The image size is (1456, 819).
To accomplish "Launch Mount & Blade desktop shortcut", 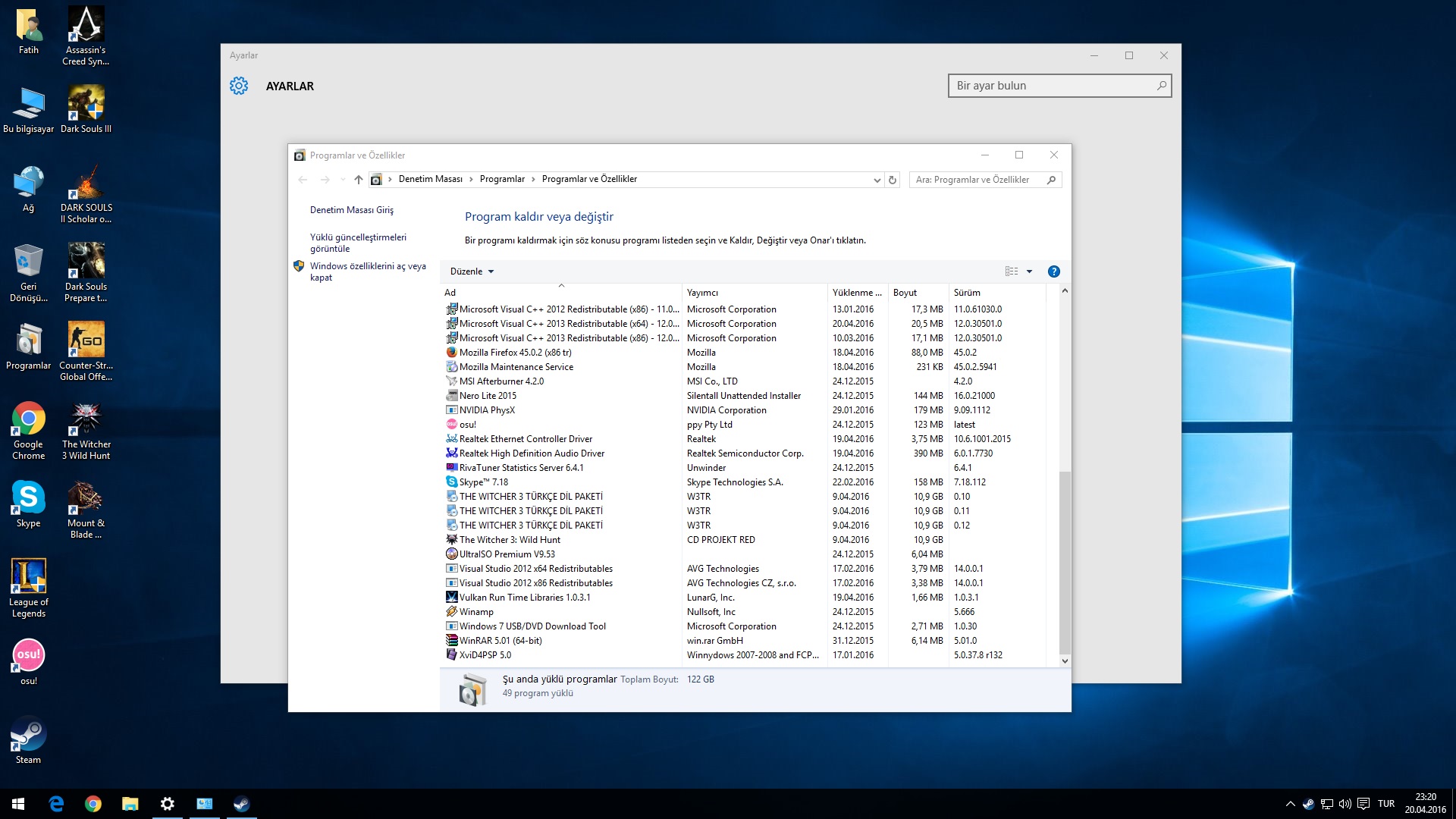I will click(x=86, y=510).
